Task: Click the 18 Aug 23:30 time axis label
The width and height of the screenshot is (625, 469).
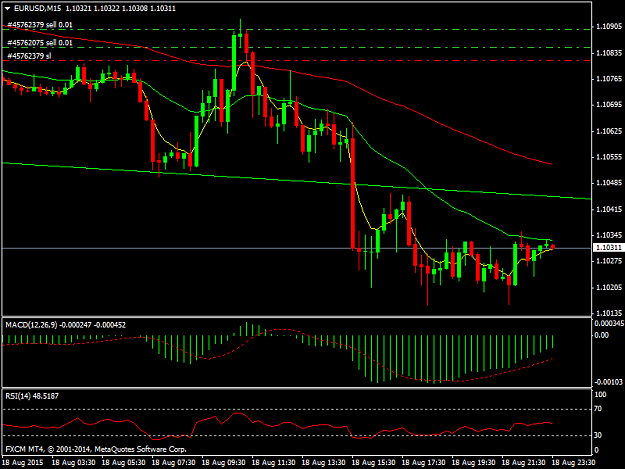Action: (x=574, y=462)
